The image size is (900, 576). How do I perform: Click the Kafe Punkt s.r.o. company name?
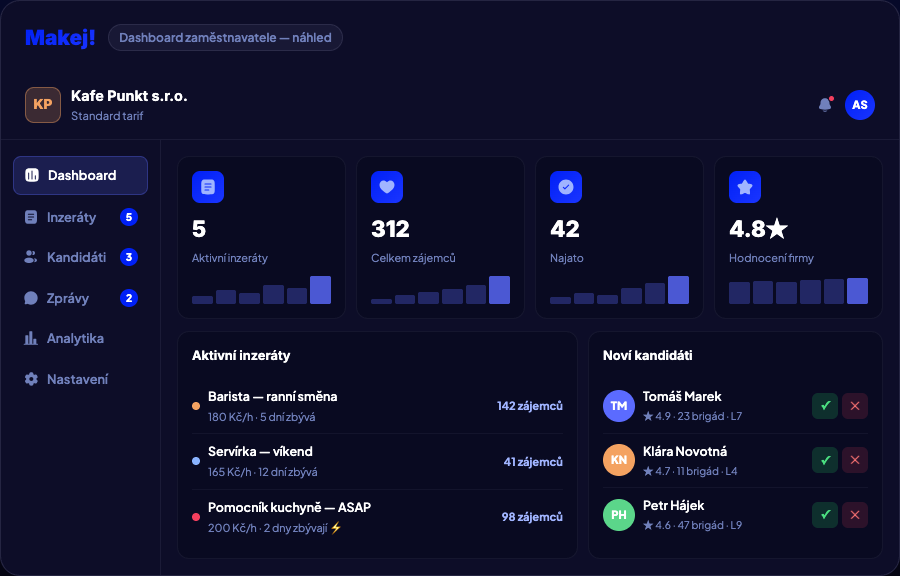pos(129,96)
